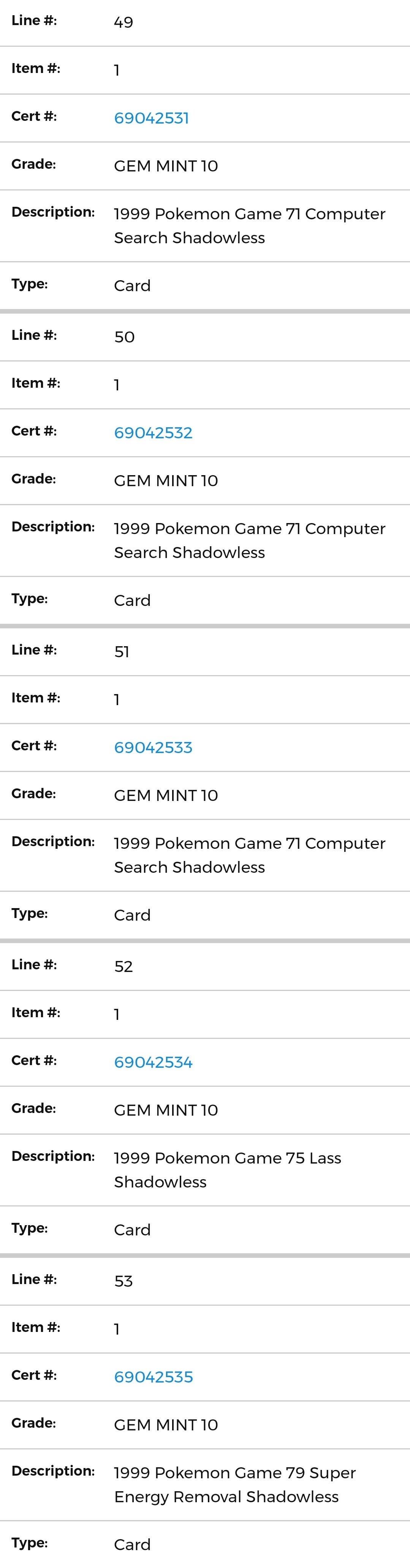Open cert number 69042533 link

click(x=153, y=747)
